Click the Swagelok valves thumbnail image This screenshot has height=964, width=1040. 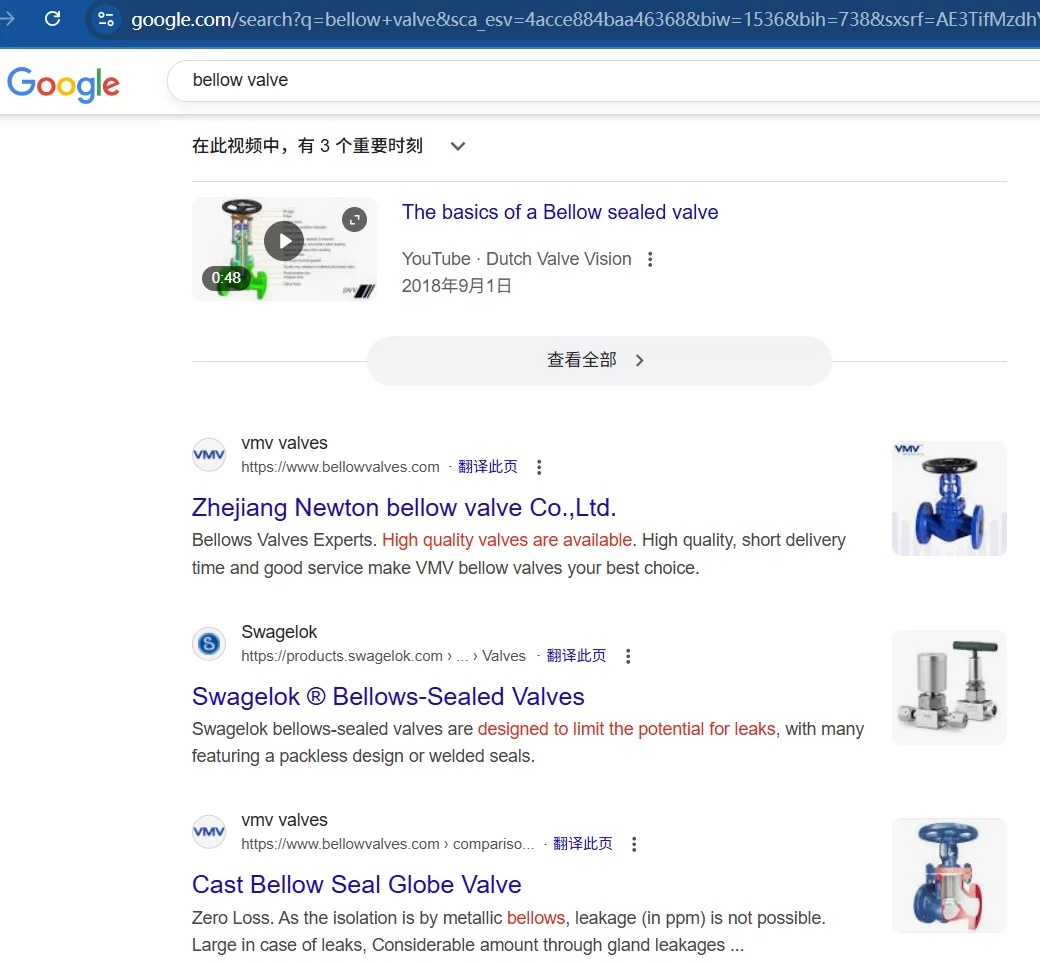point(948,687)
